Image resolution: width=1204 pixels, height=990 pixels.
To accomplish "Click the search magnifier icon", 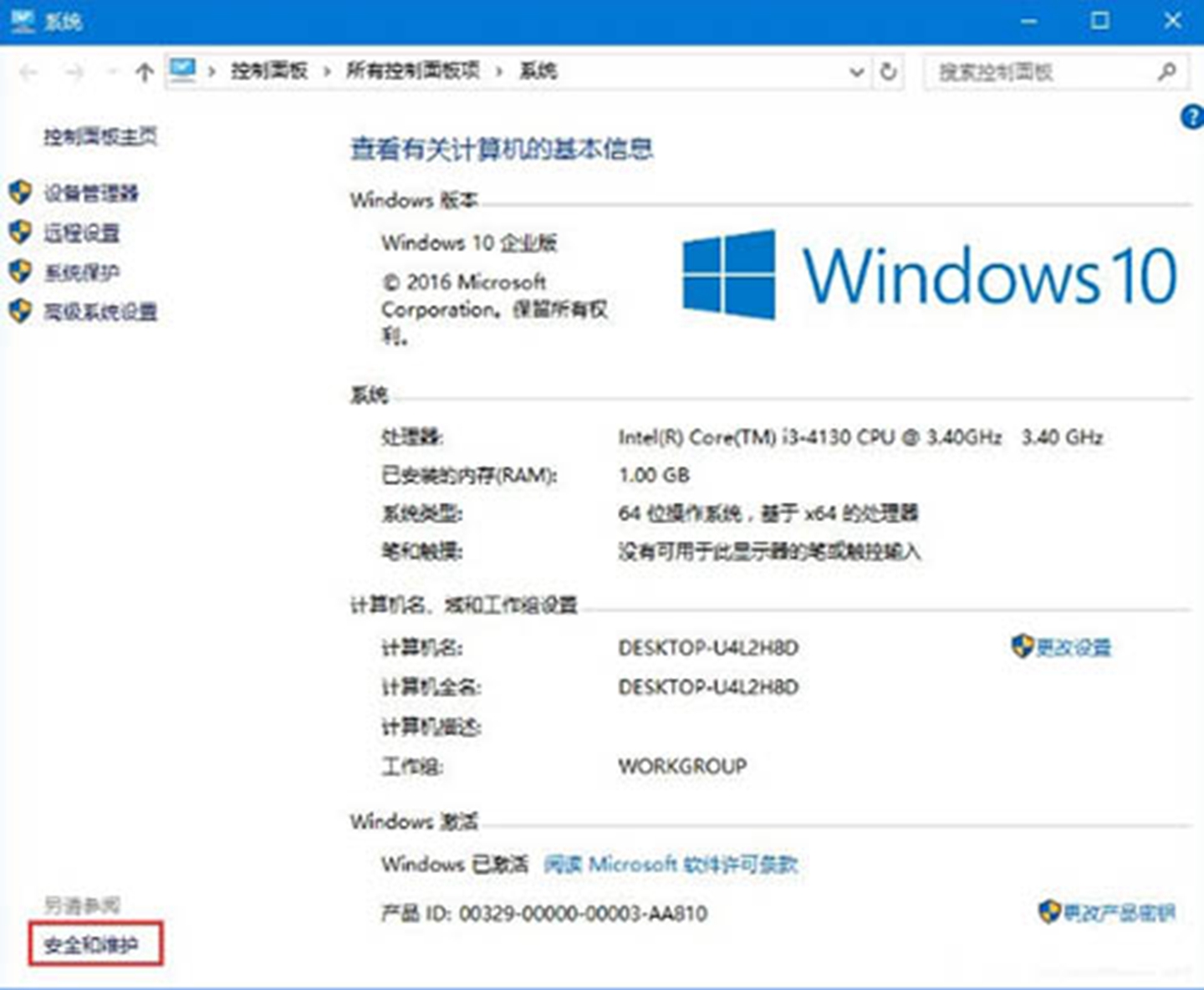I will tap(1166, 72).
